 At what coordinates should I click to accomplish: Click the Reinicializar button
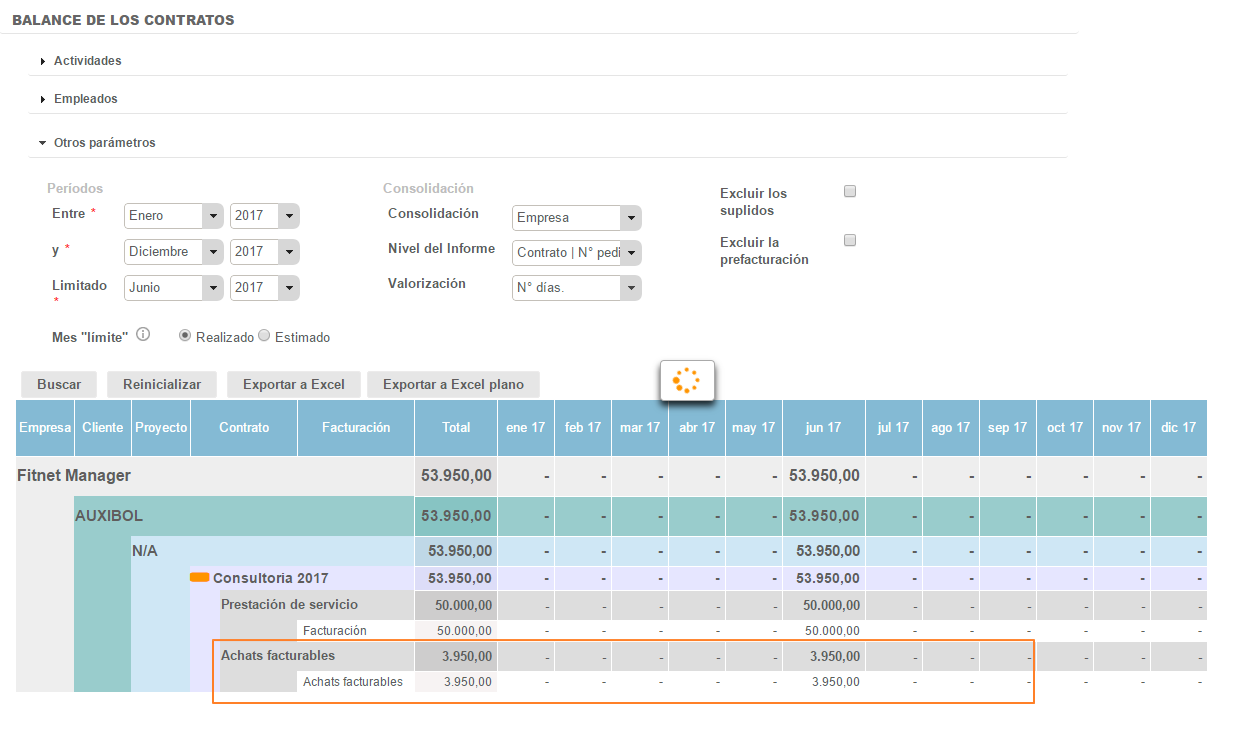point(162,385)
